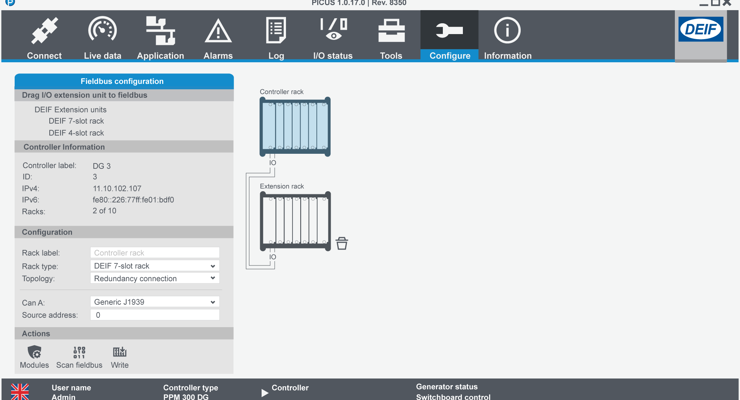Open the Information page

(507, 38)
